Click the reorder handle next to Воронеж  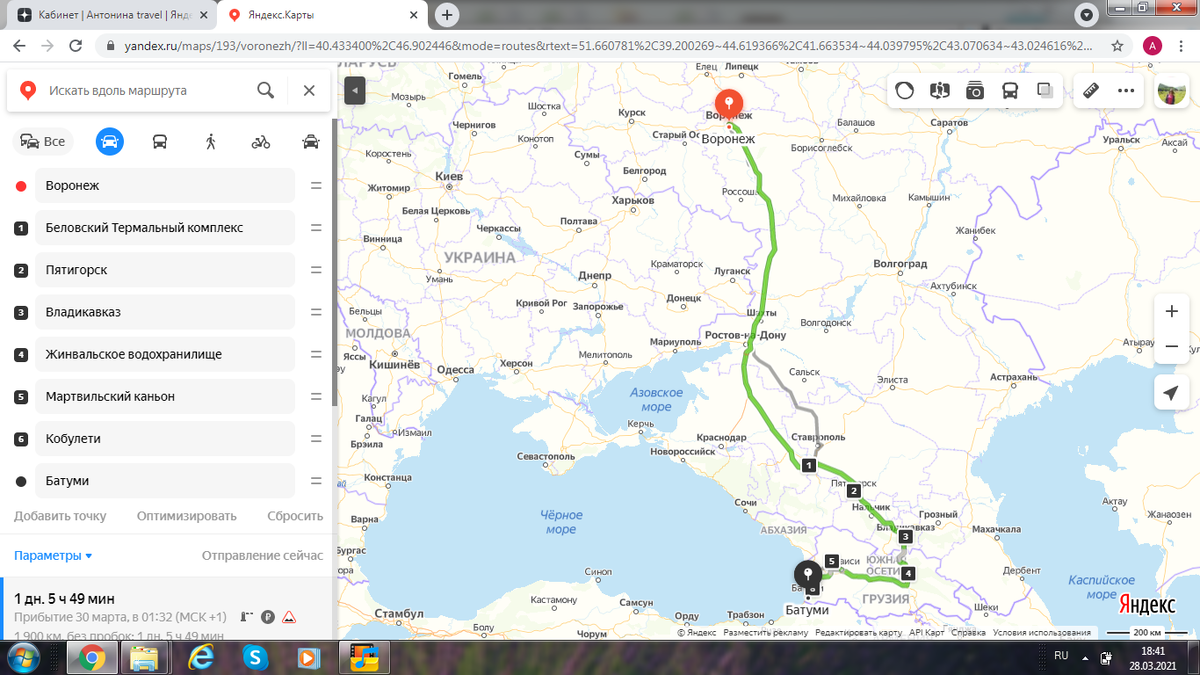click(x=316, y=186)
